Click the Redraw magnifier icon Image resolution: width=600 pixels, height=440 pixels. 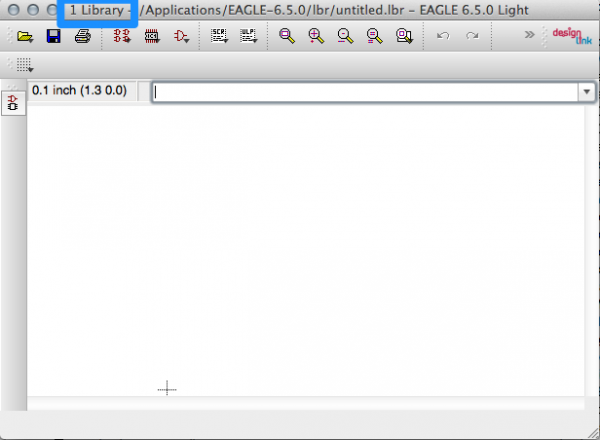tap(375, 36)
